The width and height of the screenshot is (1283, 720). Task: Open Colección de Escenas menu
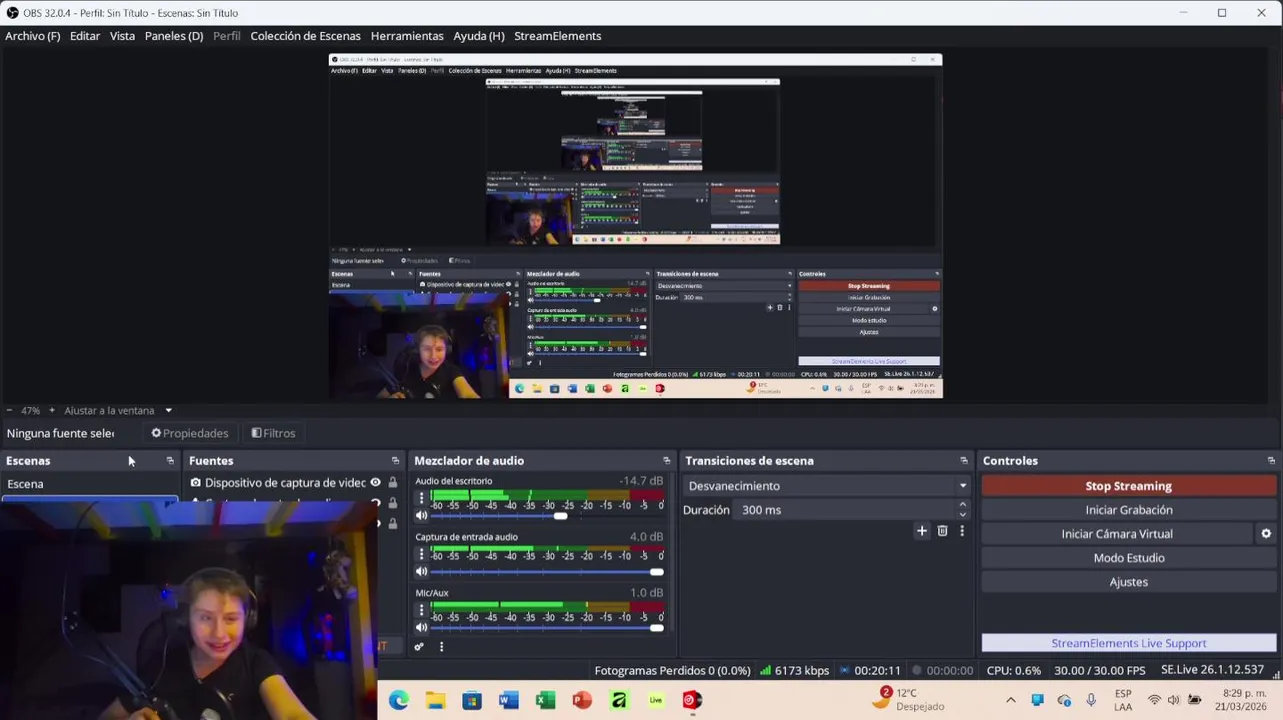pyautogui.click(x=305, y=36)
